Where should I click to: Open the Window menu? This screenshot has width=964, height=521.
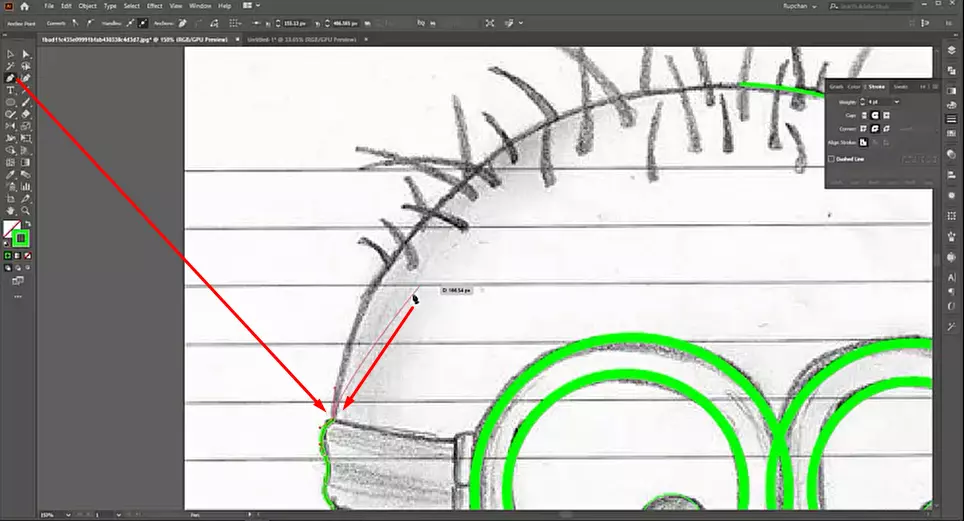pos(200,6)
